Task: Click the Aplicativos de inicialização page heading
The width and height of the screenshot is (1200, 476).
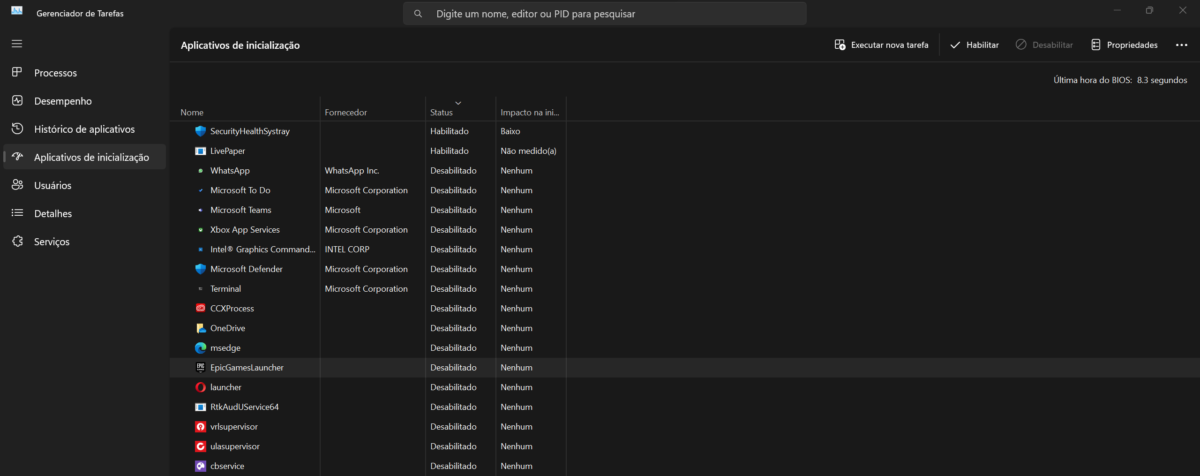Action: [240, 46]
